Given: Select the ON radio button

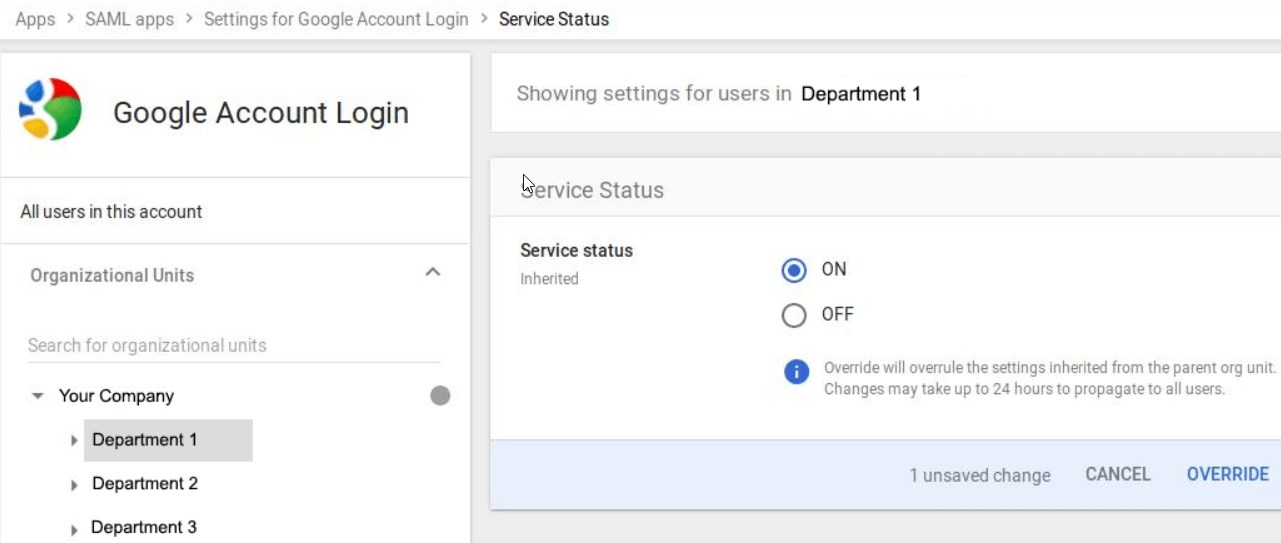Looking at the screenshot, I should coord(794,270).
